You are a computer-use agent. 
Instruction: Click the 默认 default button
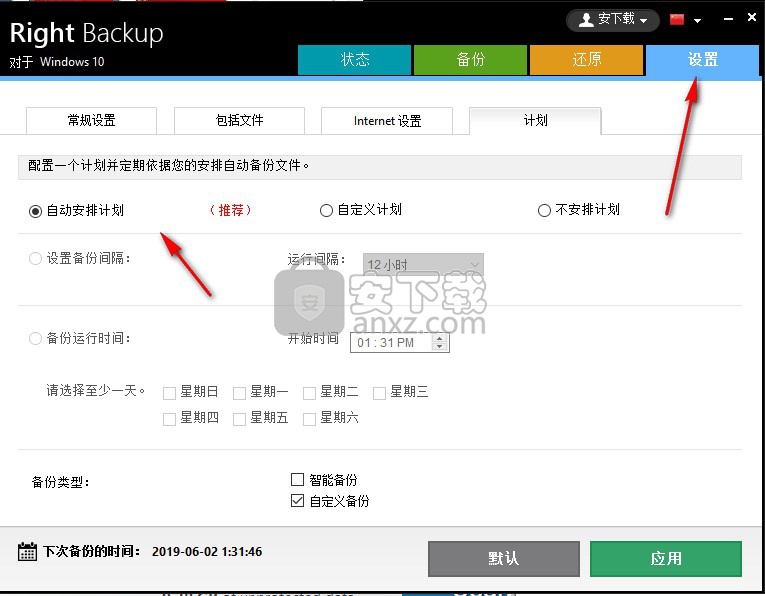pyautogui.click(x=504, y=558)
